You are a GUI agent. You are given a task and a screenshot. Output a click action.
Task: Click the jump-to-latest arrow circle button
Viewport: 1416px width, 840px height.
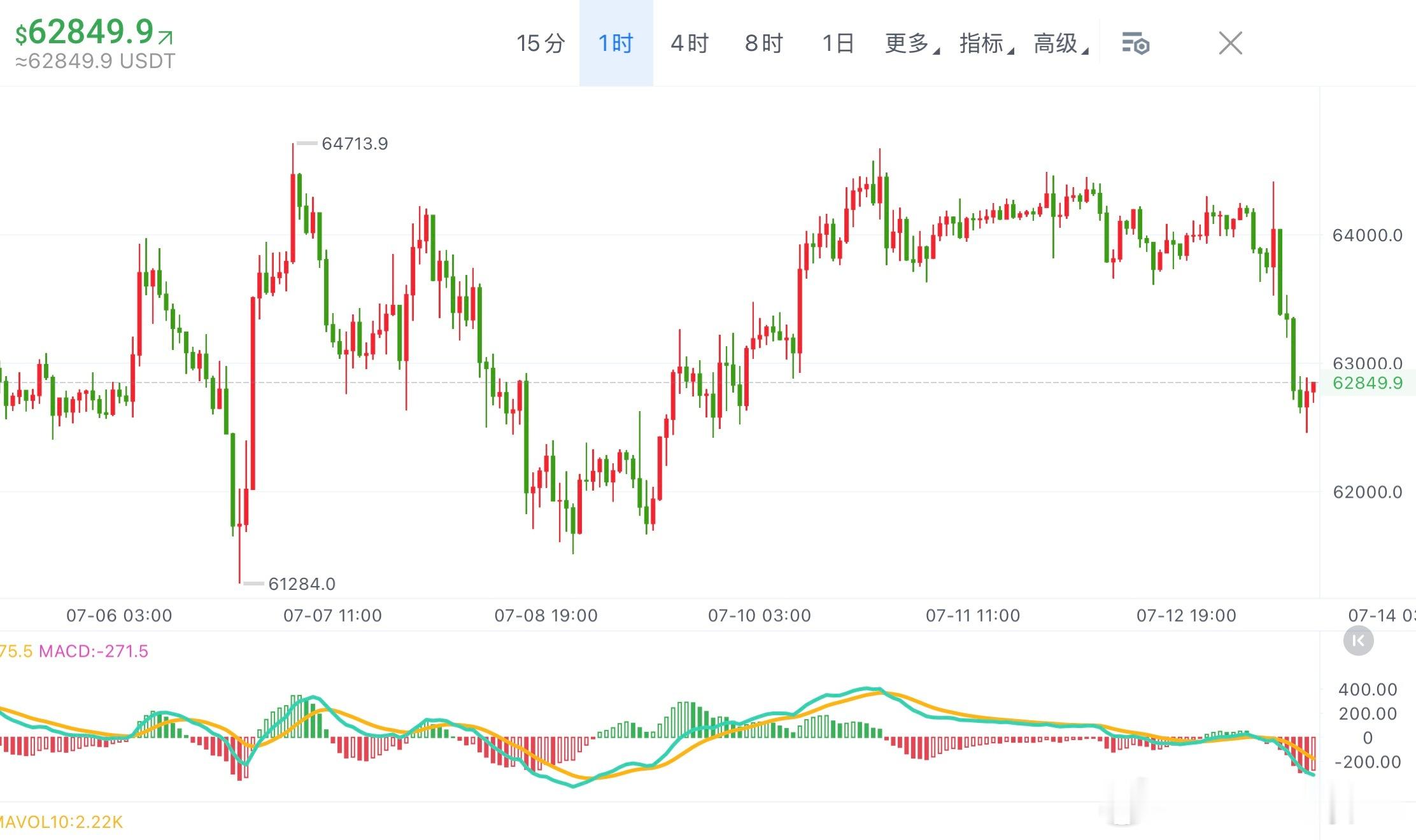click(1358, 641)
